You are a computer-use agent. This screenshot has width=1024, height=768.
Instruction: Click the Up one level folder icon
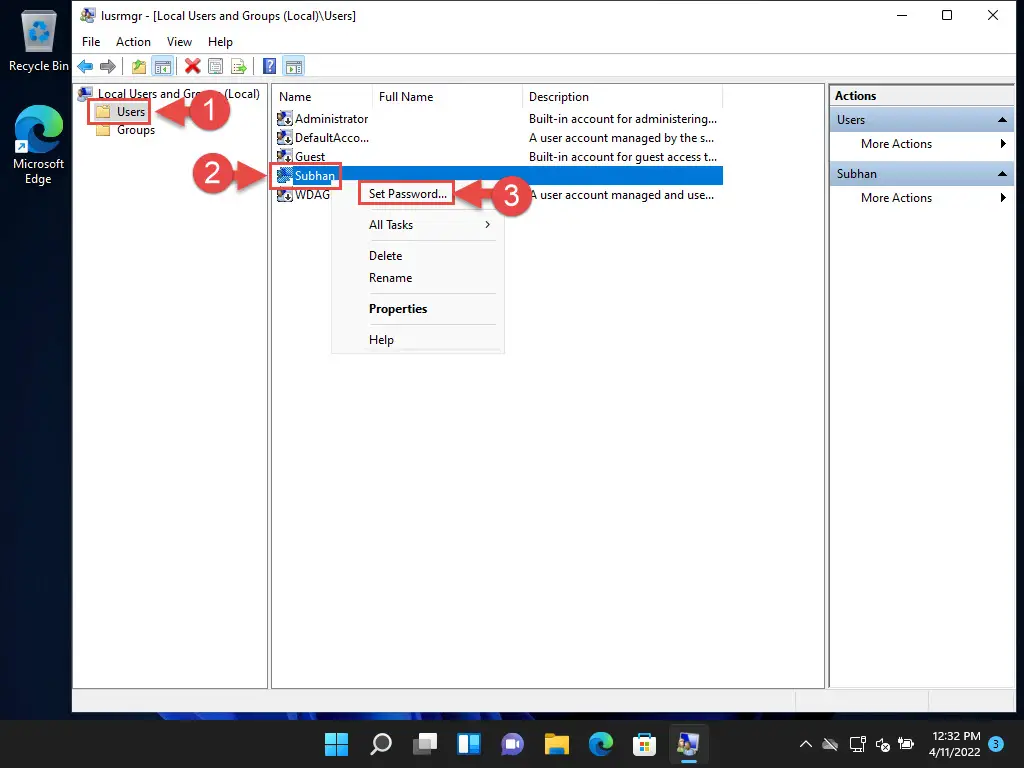(139, 67)
